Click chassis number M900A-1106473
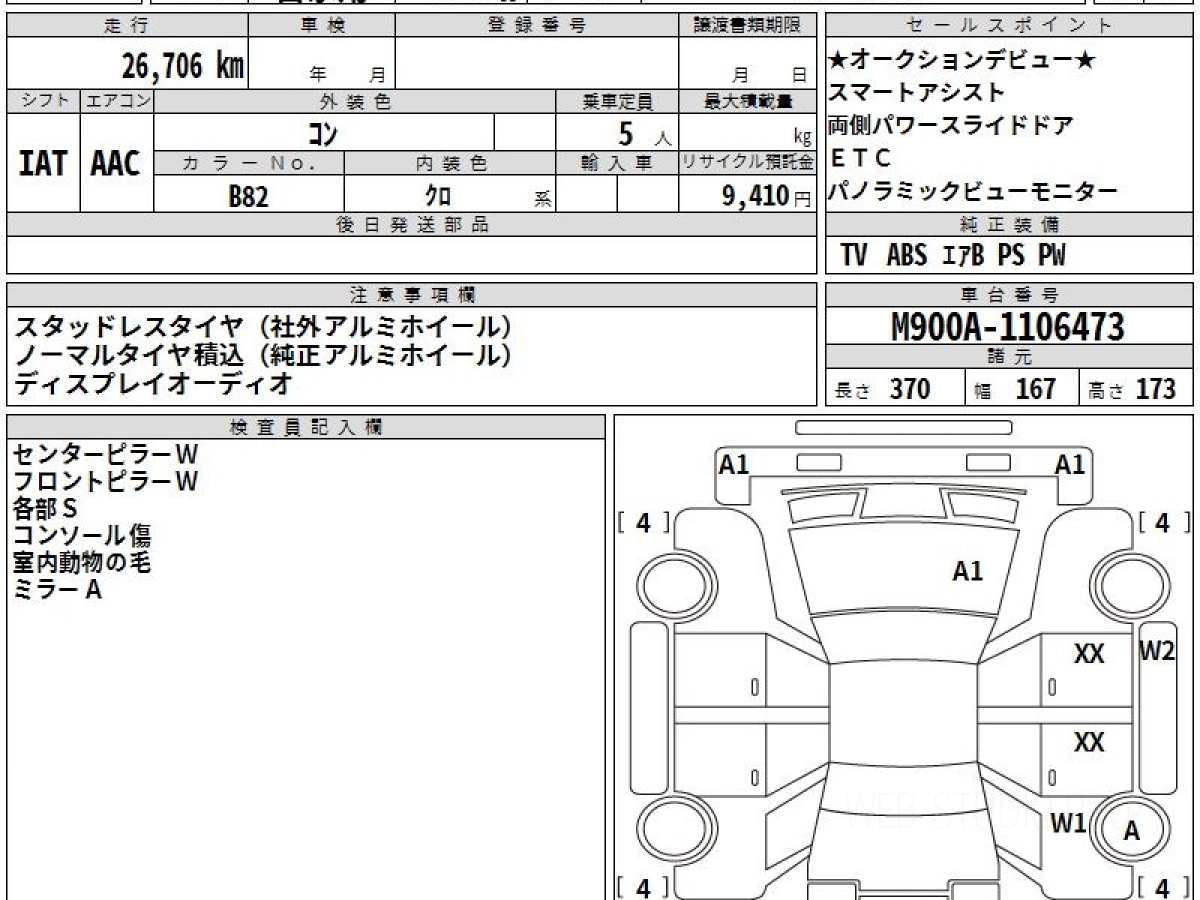The width and height of the screenshot is (1200, 900). point(1008,327)
